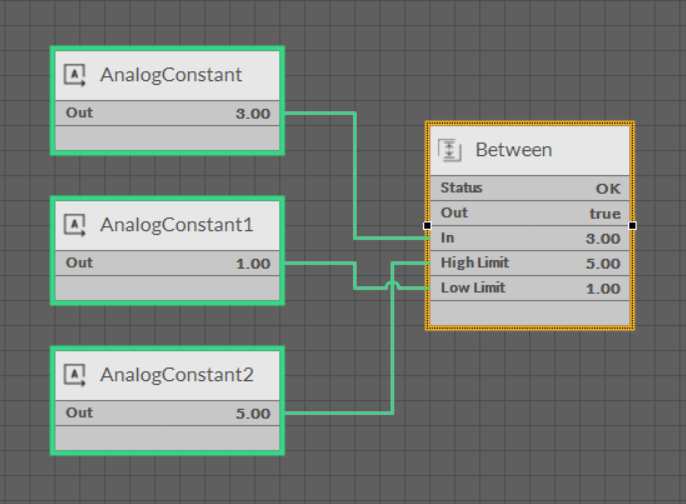686x504 pixels.
Task: Click the left handle of Between block
Action: 425,226
